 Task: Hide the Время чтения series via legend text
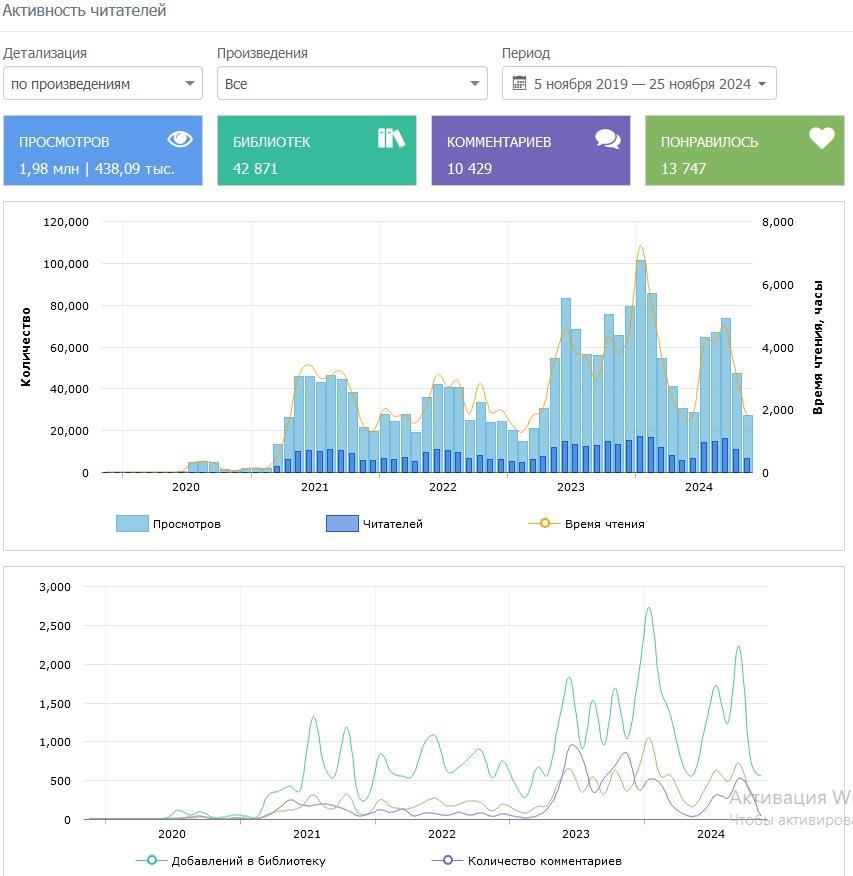604,523
